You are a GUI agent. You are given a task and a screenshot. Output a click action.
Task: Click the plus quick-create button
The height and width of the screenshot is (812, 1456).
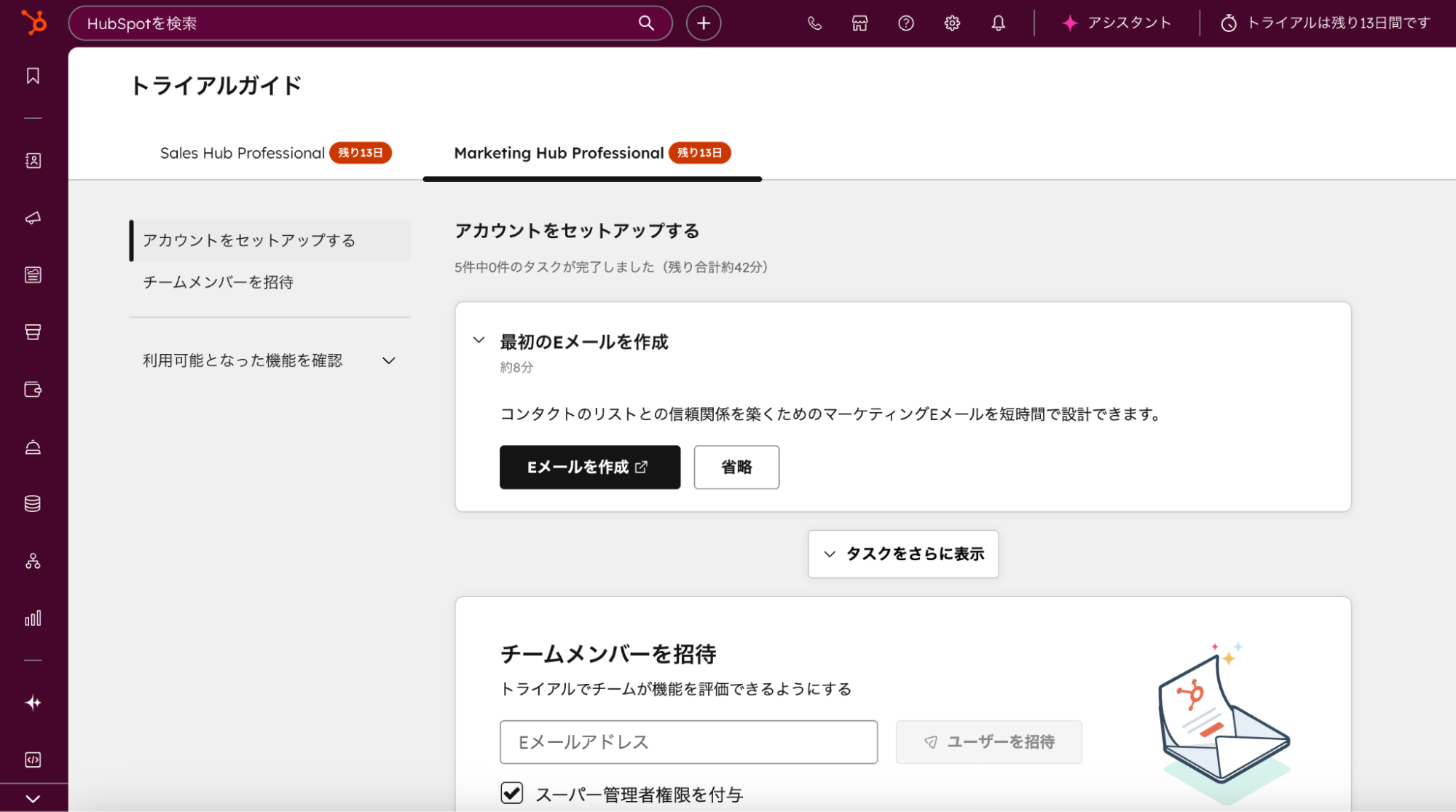click(x=703, y=23)
